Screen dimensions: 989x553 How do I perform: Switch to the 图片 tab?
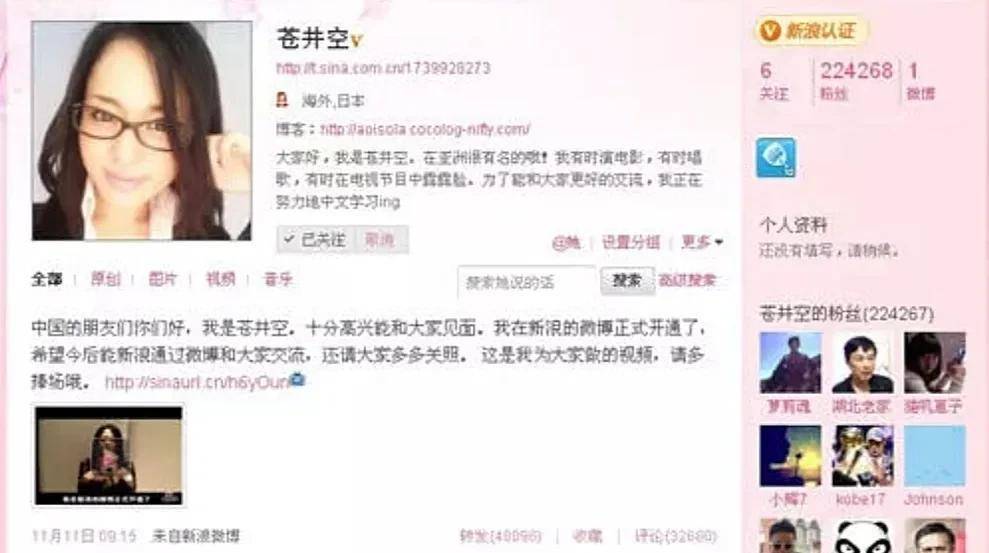pyautogui.click(x=163, y=279)
